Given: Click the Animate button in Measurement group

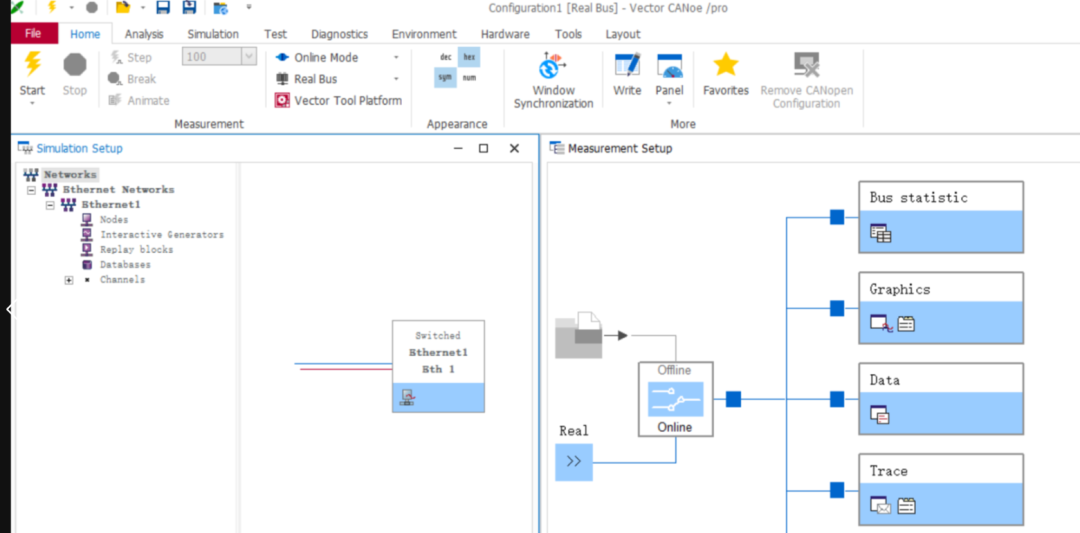Looking at the screenshot, I should pos(138,101).
